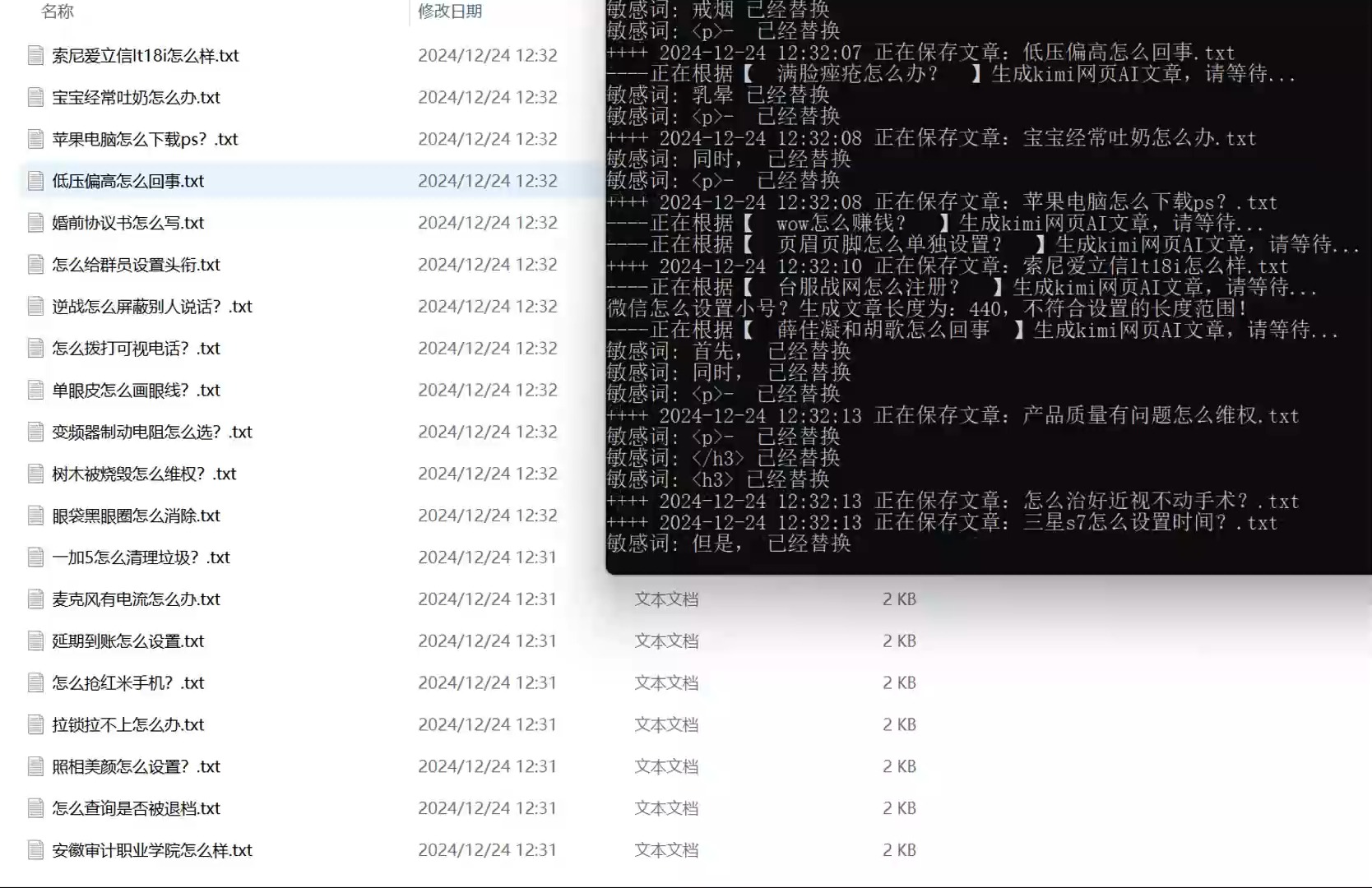Viewport: 1372px width, 888px height.
Task: Click the 文本文档 type cell of 麦克风有电流怎么办.txt
Action: [x=667, y=599]
